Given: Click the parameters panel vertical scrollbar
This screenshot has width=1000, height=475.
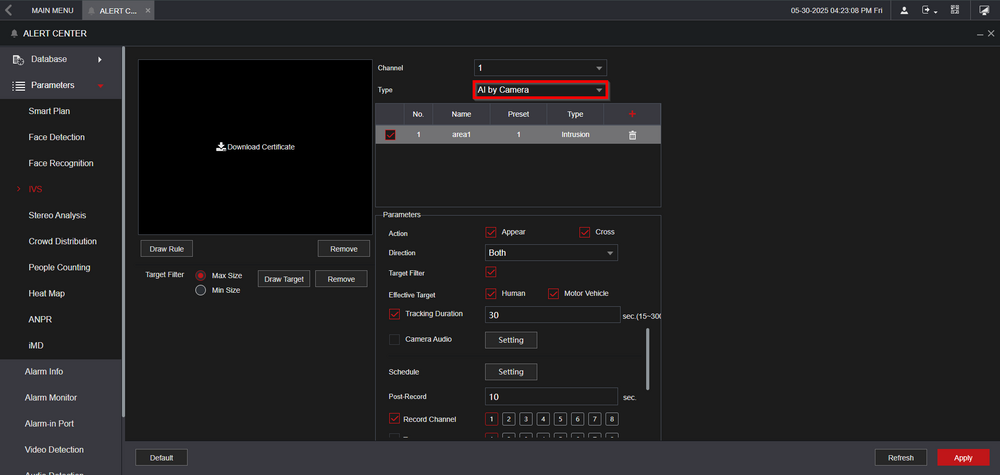Looking at the screenshot, I should click(x=648, y=358).
